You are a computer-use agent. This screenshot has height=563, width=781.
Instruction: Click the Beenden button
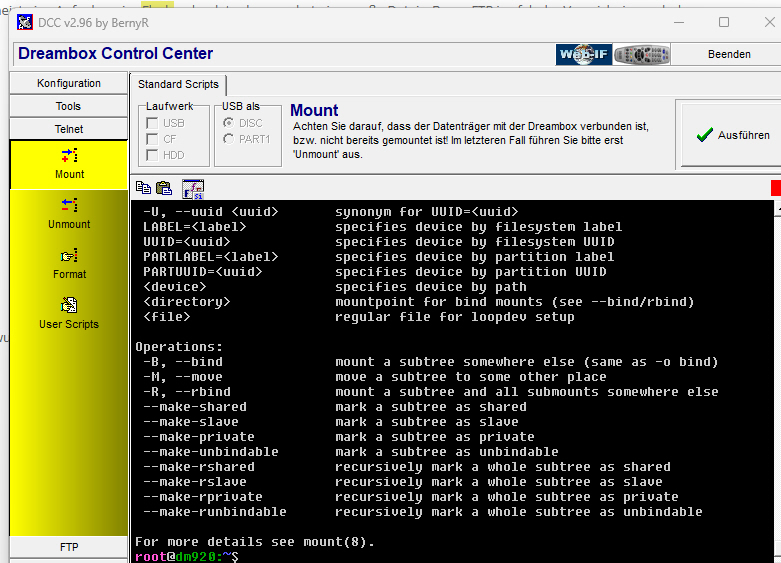pyautogui.click(x=729, y=54)
